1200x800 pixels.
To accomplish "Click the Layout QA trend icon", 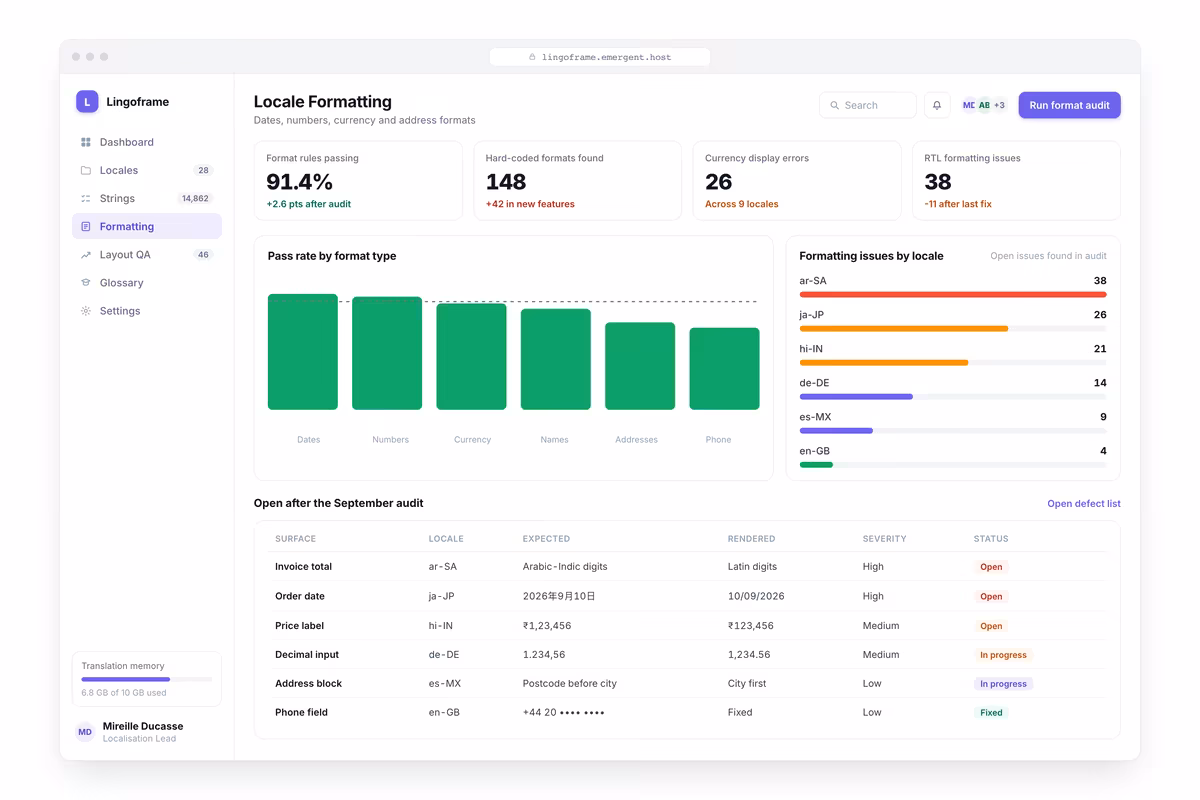I will pyautogui.click(x=86, y=255).
